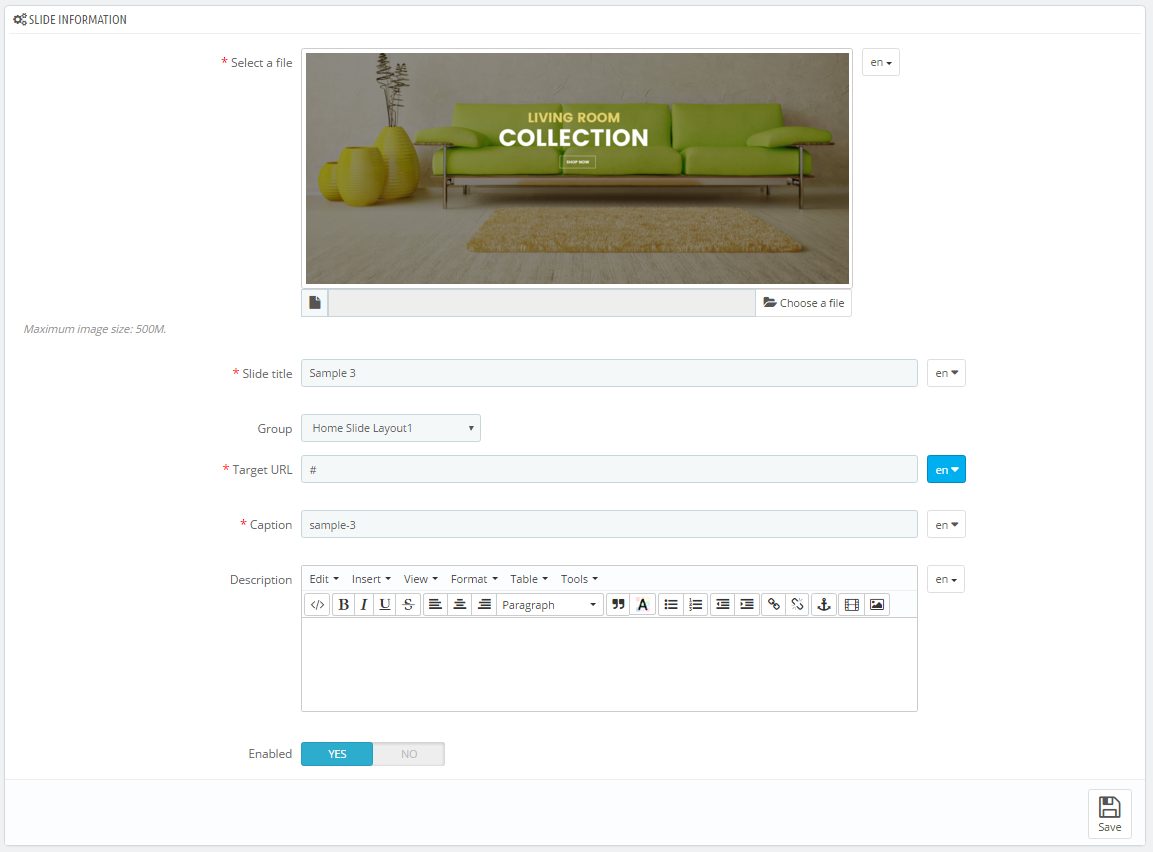Insert an image into description
The width and height of the screenshot is (1153, 852).
877,604
